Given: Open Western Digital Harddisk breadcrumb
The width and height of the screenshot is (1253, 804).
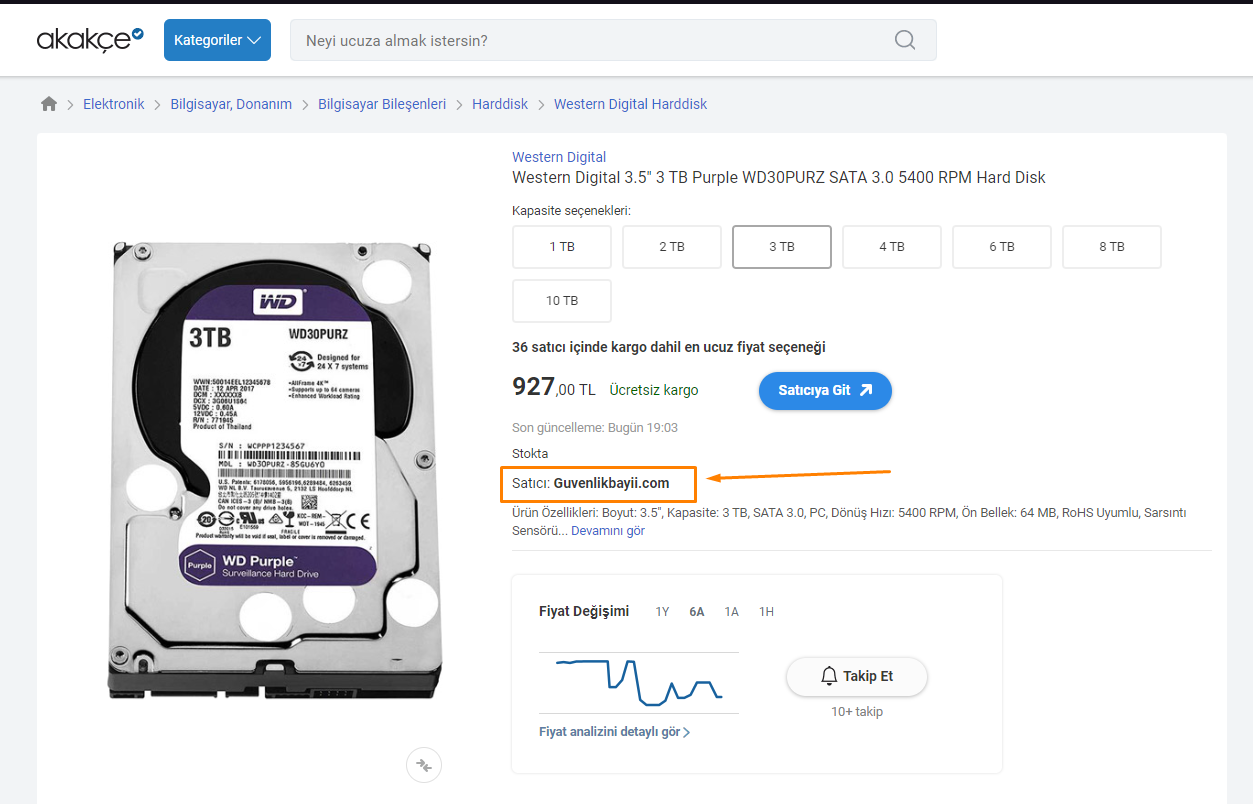Looking at the screenshot, I should pyautogui.click(x=630, y=104).
